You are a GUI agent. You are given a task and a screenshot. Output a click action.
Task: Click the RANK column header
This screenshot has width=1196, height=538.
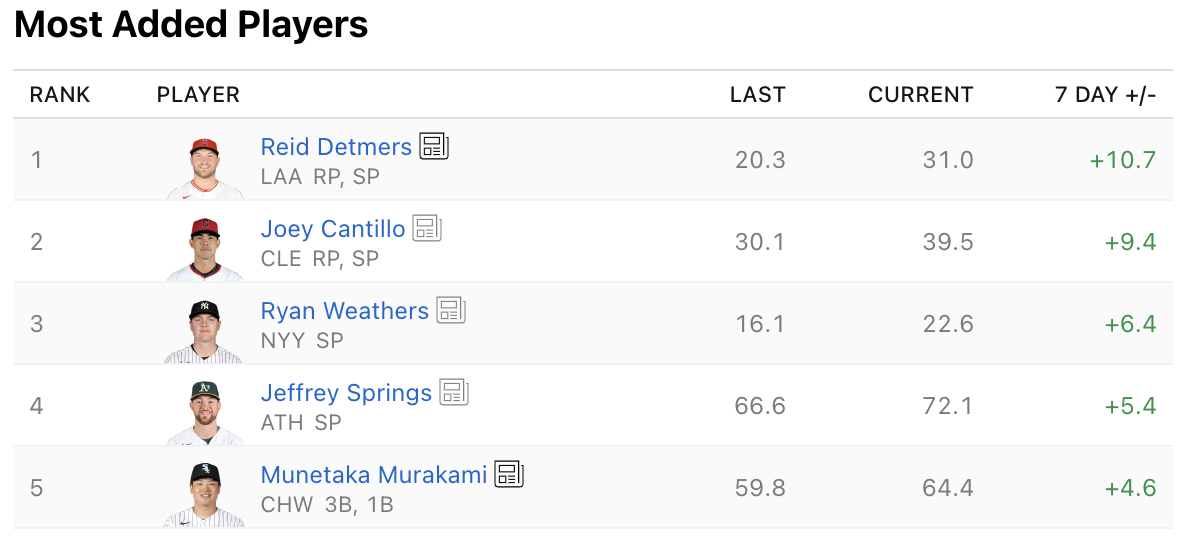click(60, 95)
